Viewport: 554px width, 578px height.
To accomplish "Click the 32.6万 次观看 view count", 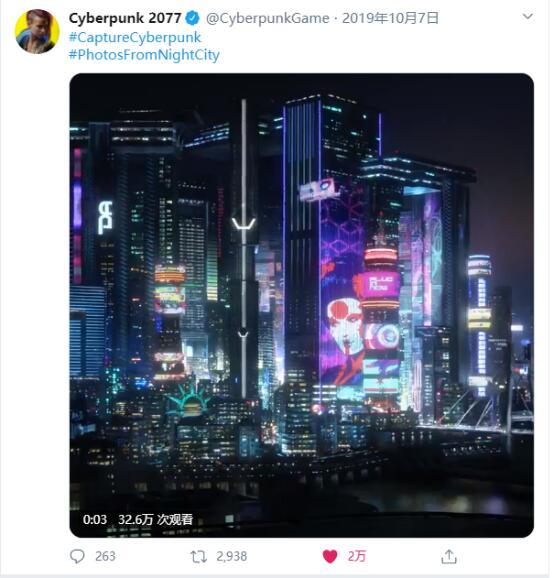I will click(x=155, y=519).
